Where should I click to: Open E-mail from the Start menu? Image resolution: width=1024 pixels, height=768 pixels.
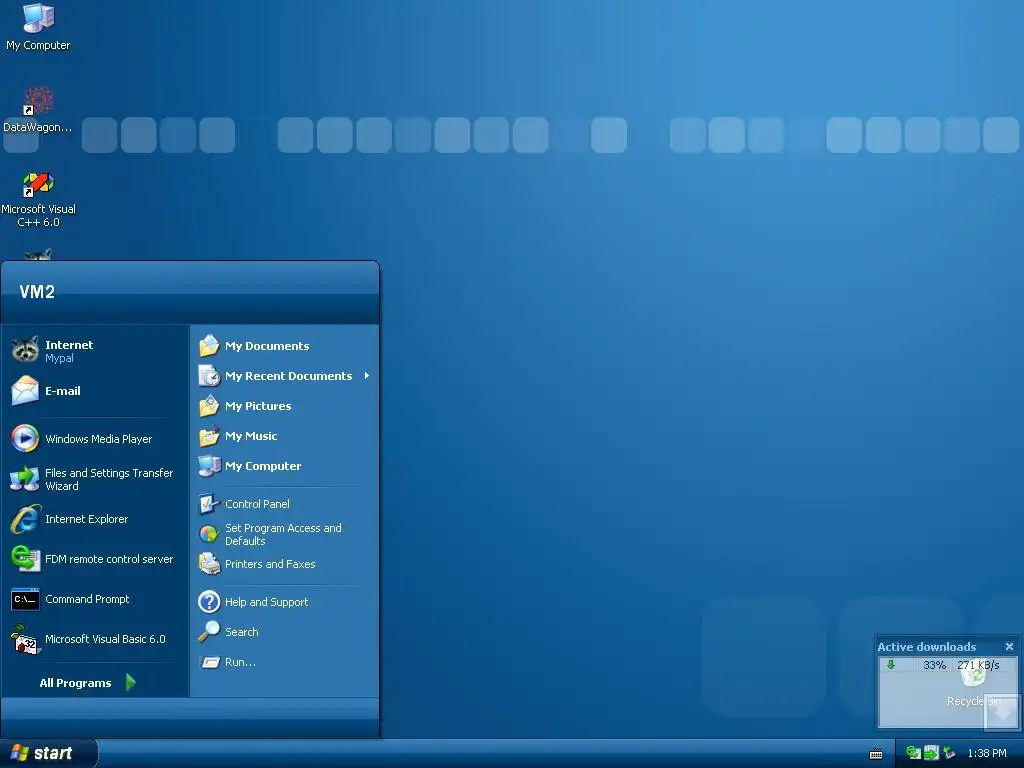point(95,391)
